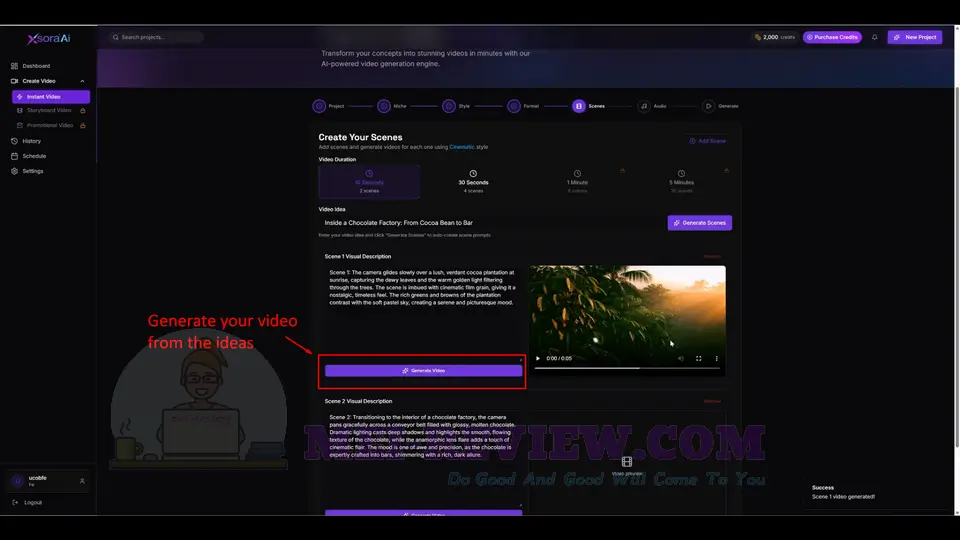Play the Scene 1 video
This screenshot has width=960, height=540.
[x=538, y=359]
